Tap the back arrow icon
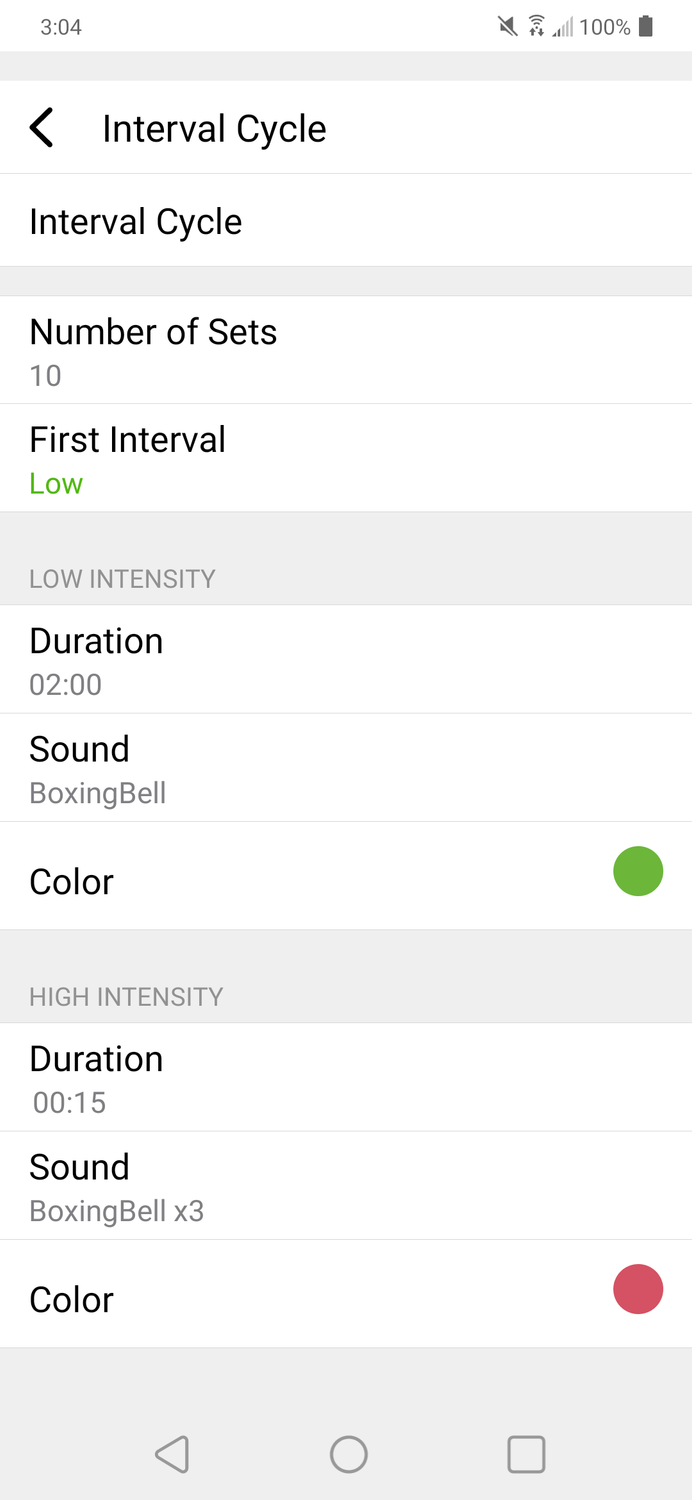Image resolution: width=692 pixels, height=1500 pixels. coord(41,128)
